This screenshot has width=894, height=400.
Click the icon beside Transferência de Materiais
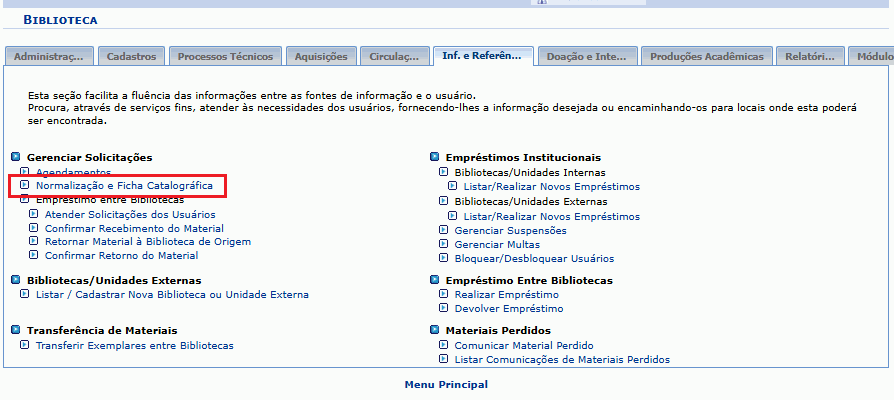click(16, 330)
